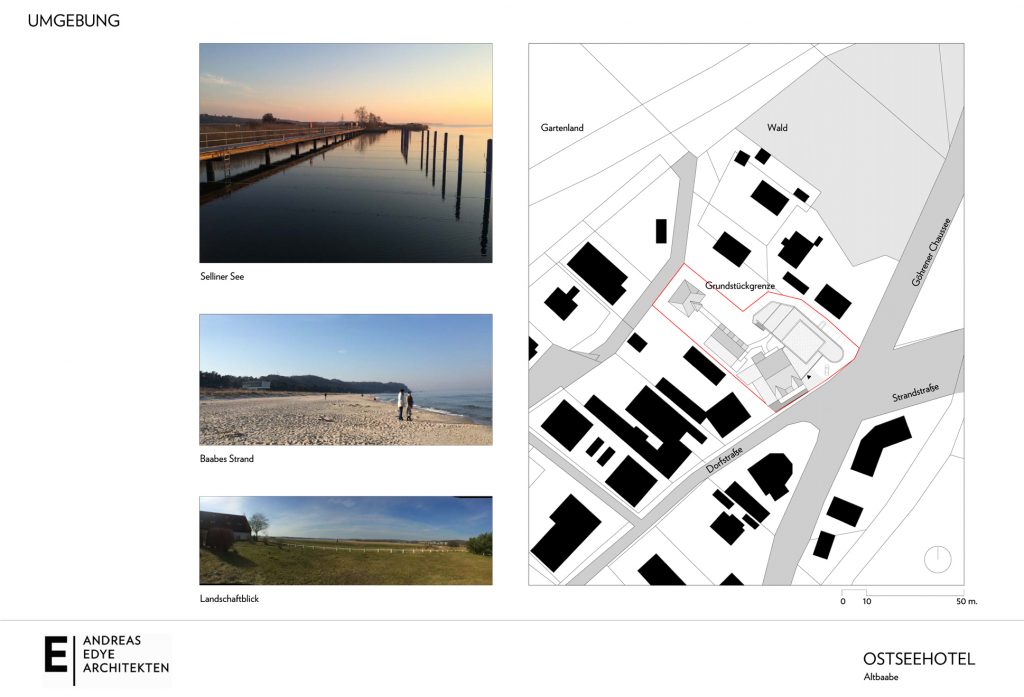The width and height of the screenshot is (1024, 697).
Task: Open the Landschaftblick panorama photo
Action: (345, 541)
